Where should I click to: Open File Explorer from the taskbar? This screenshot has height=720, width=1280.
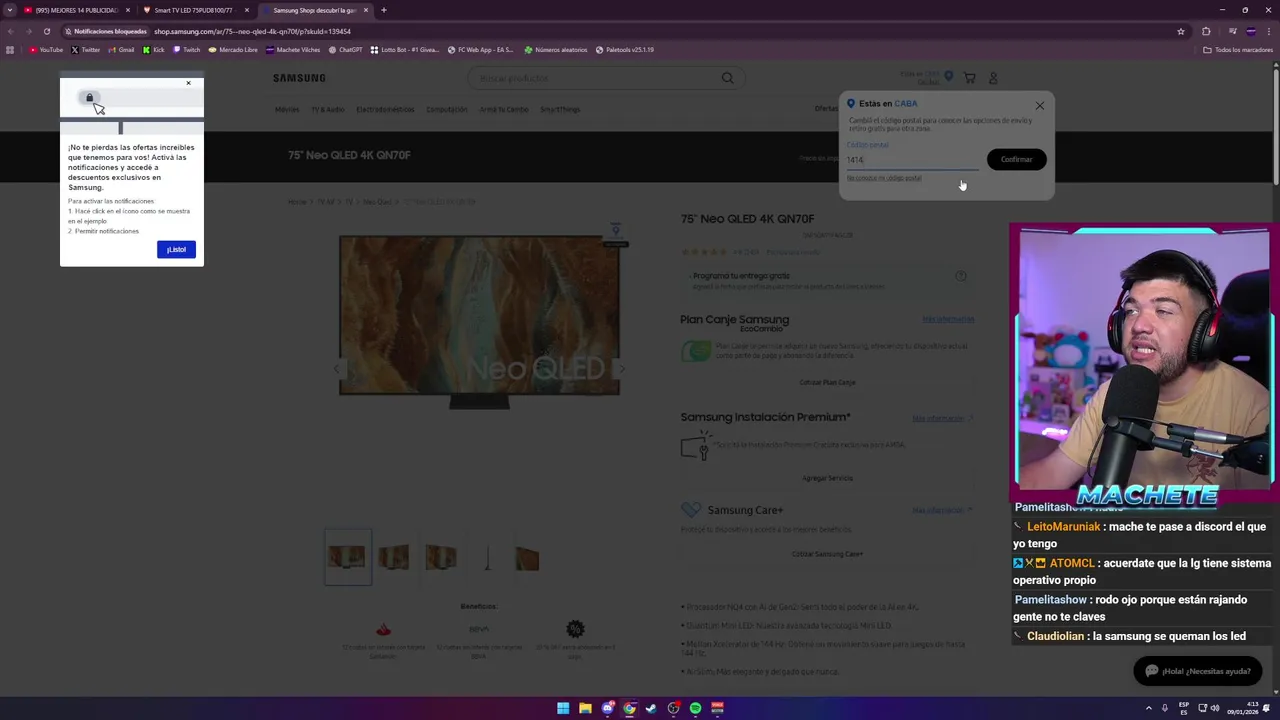point(585,708)
